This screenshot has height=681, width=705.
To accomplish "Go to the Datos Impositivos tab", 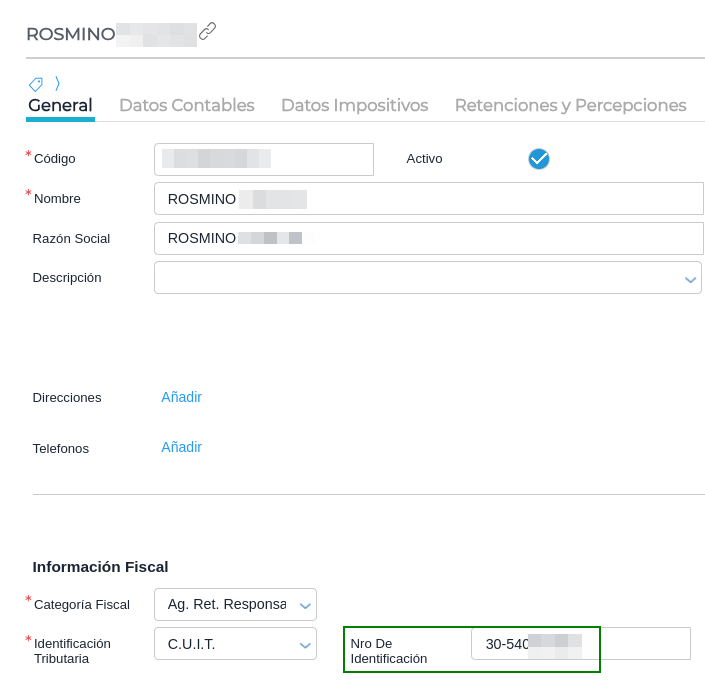I will point(354,105).
